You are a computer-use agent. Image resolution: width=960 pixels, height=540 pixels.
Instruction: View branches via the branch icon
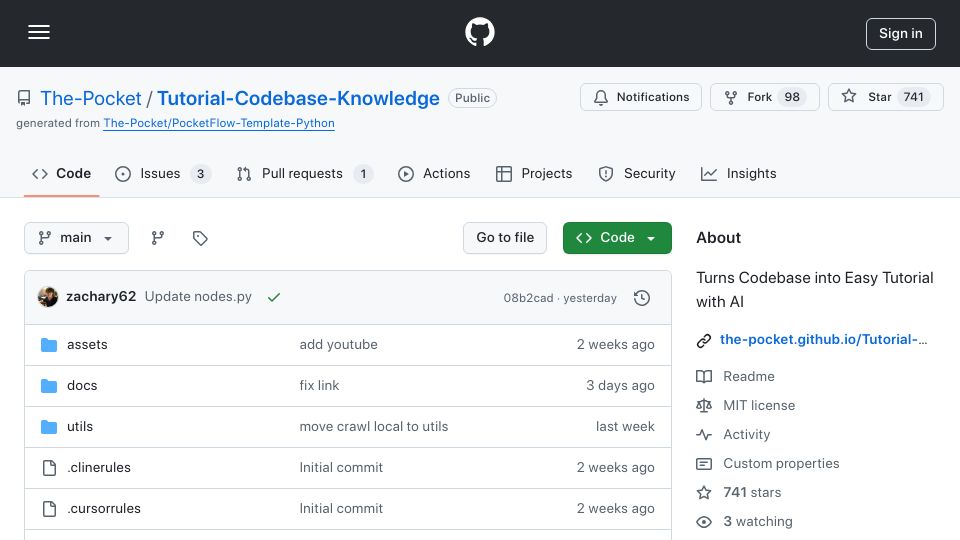click(158, 238)
